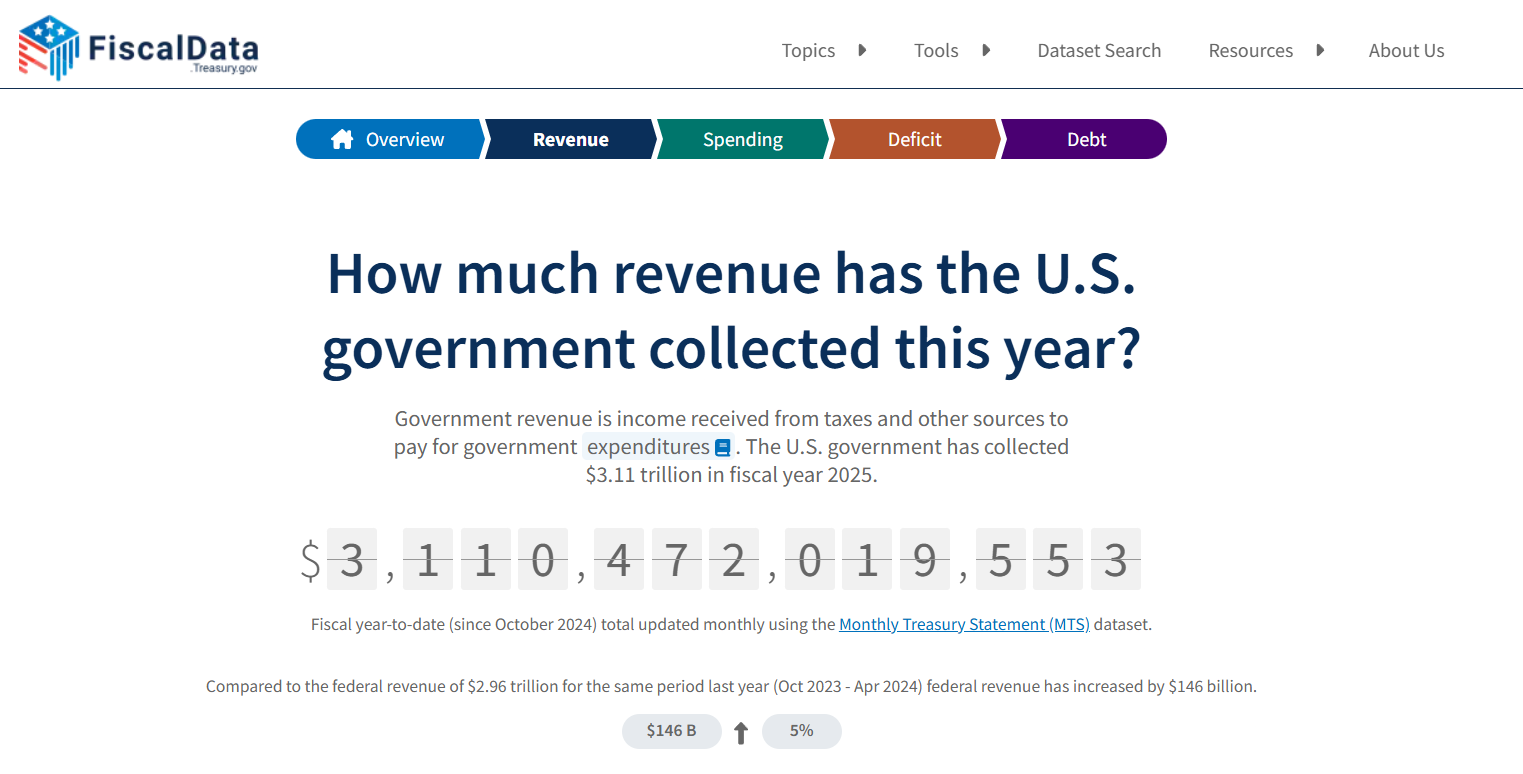This screenshot has width=1523, height=774.
Task: Open the Resources navigation menu
Action: [1251, 50]
